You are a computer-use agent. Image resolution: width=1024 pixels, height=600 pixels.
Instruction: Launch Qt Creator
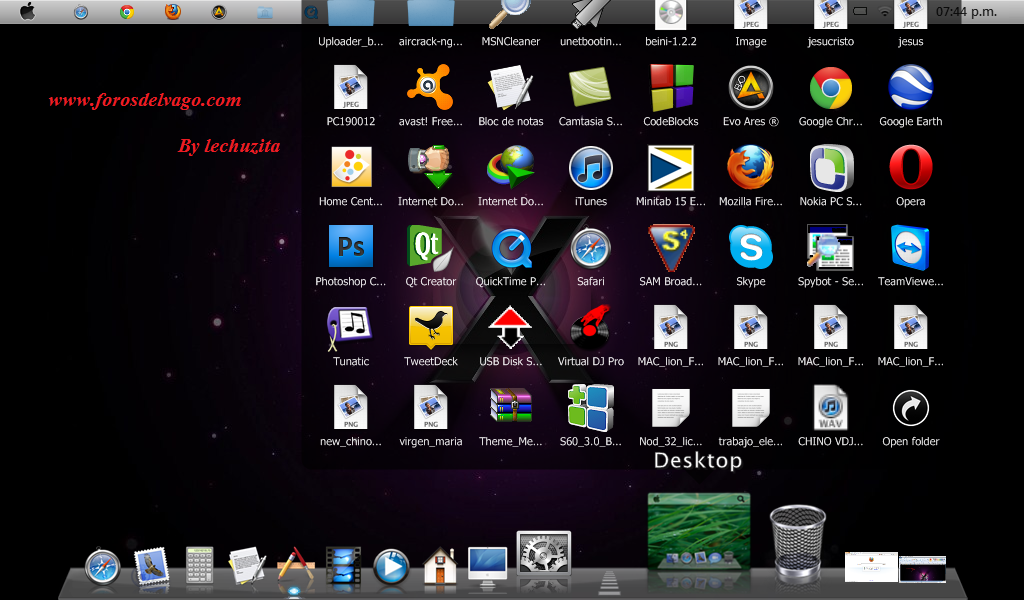[x=429, y=247]
